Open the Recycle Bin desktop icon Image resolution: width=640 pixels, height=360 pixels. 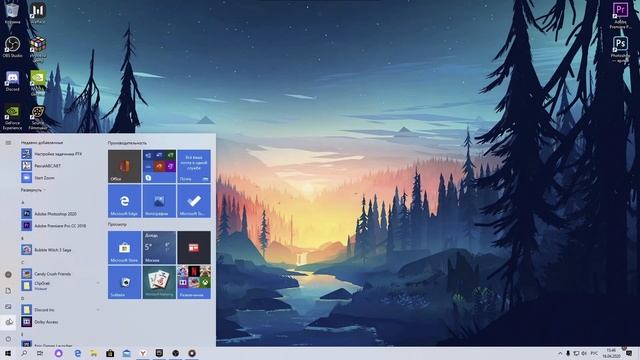(12, 13)
